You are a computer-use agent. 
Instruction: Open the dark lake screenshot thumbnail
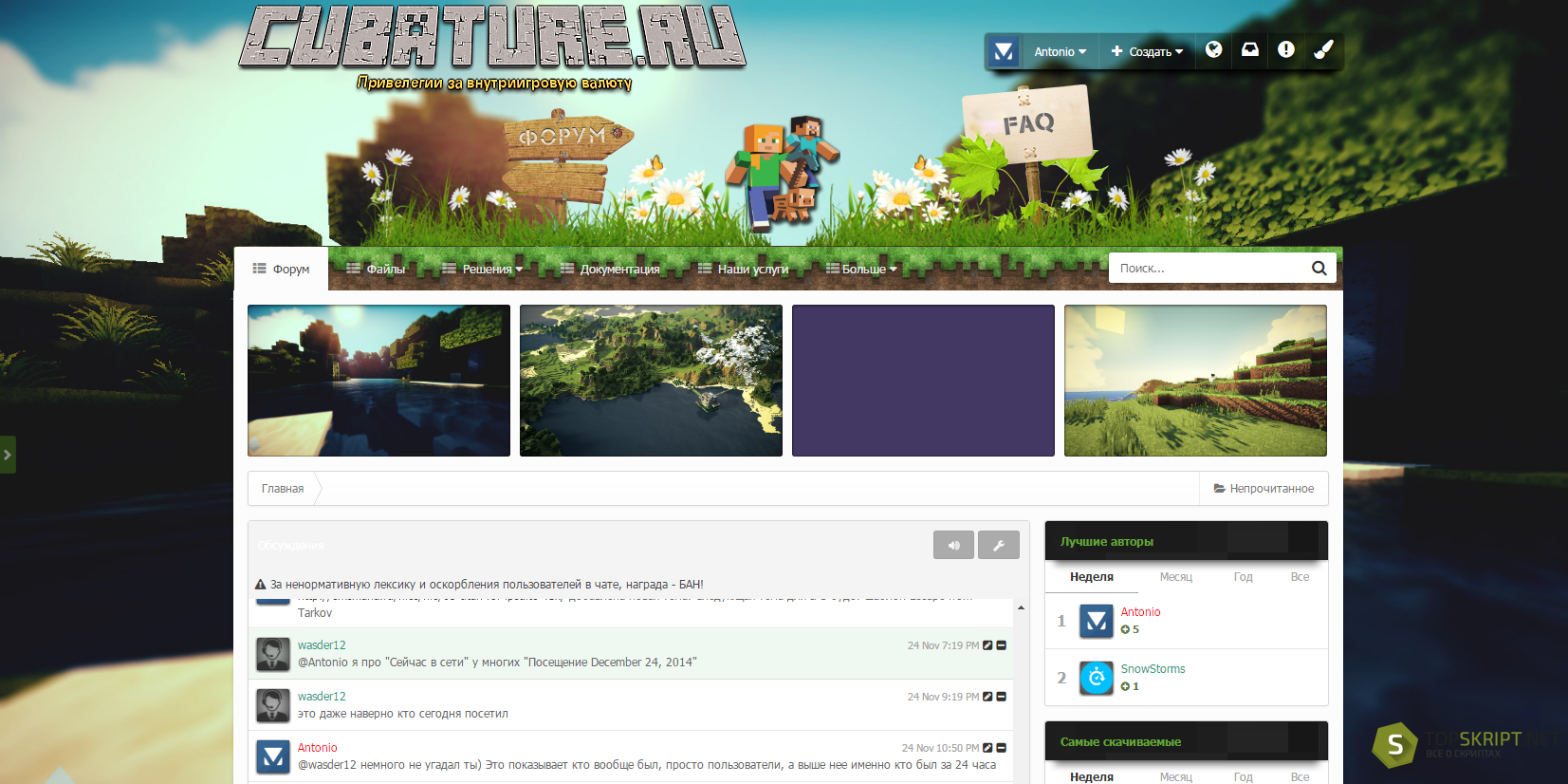[378, 381]
